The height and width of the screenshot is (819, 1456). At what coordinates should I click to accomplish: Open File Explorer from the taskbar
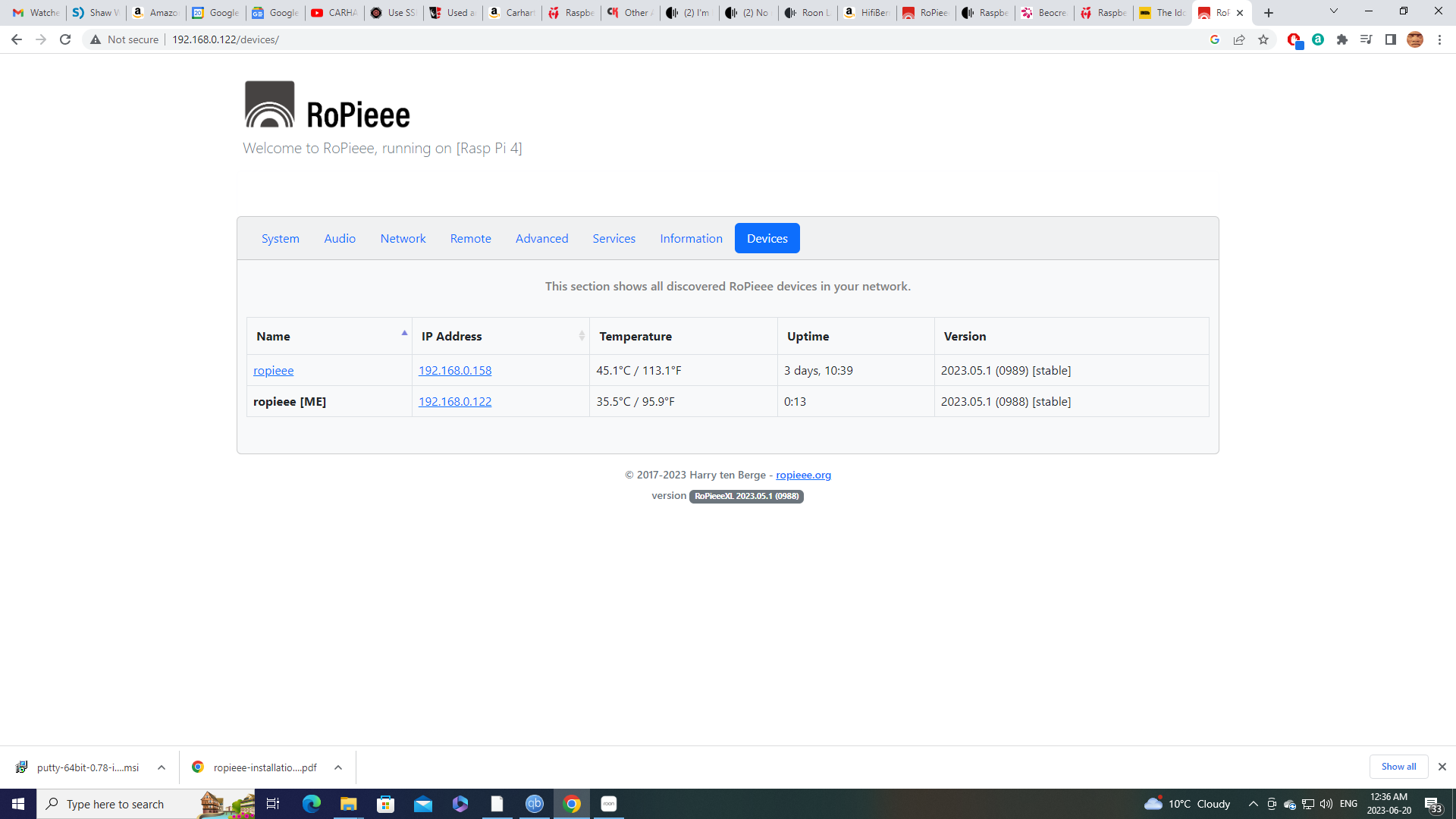pyautogui.click(x=348, y=804)
